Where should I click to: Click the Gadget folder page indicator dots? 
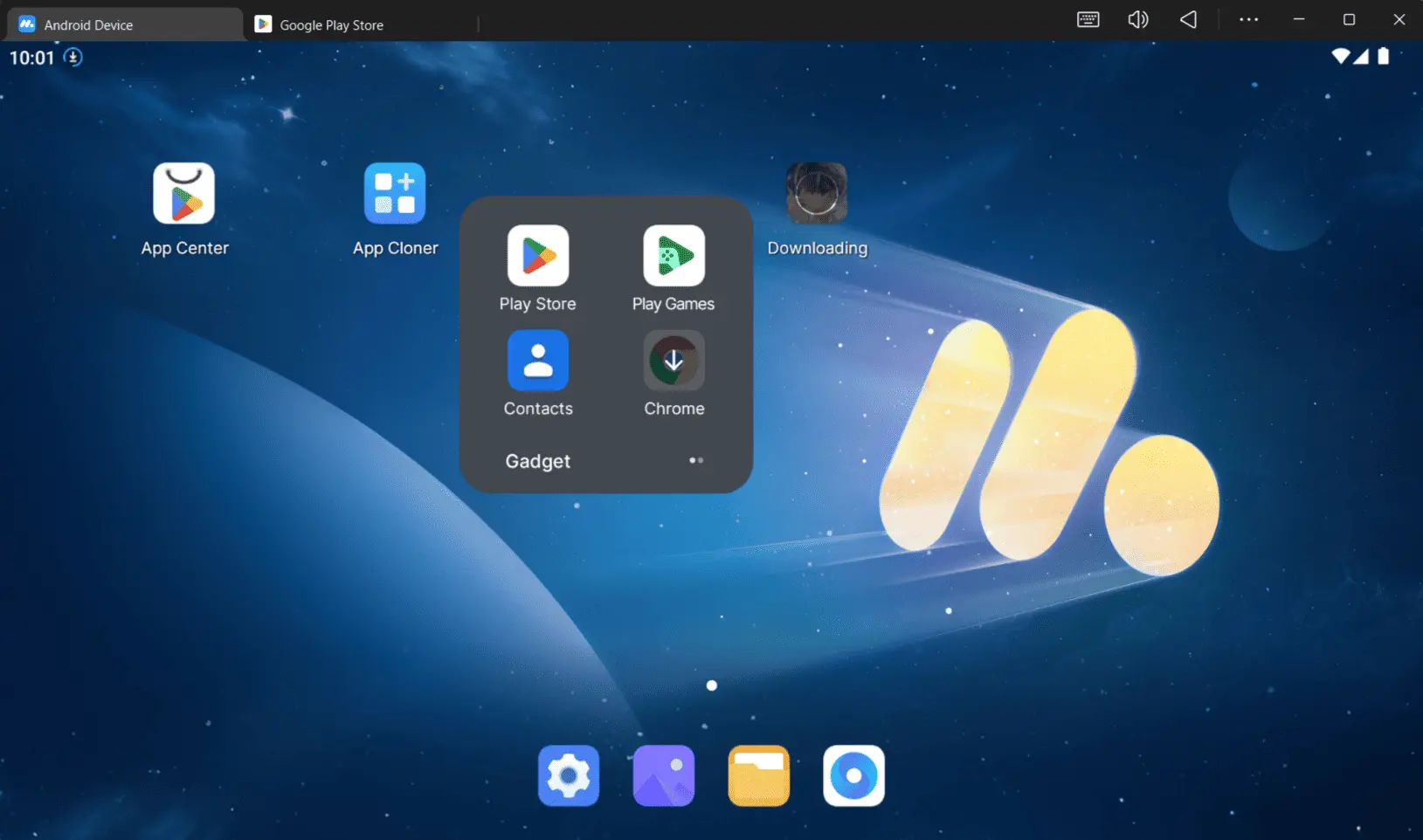(696, 460)
